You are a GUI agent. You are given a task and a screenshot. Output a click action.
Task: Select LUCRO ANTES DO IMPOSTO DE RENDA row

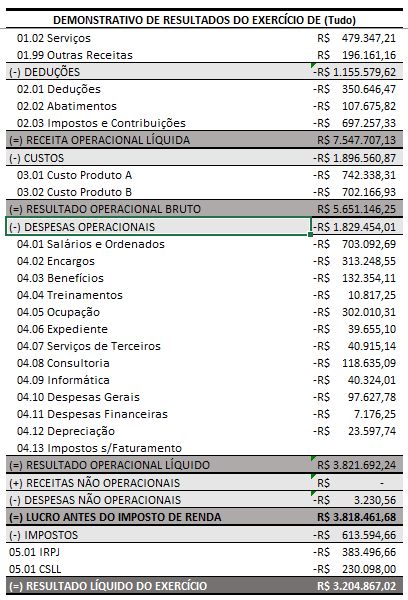(x=204, y=517)
